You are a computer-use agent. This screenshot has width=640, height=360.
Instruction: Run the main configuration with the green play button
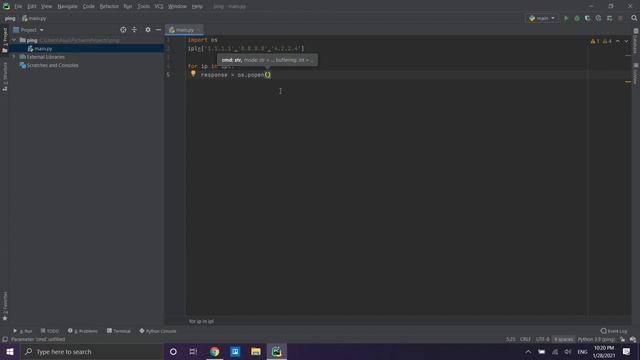point(566,18)
